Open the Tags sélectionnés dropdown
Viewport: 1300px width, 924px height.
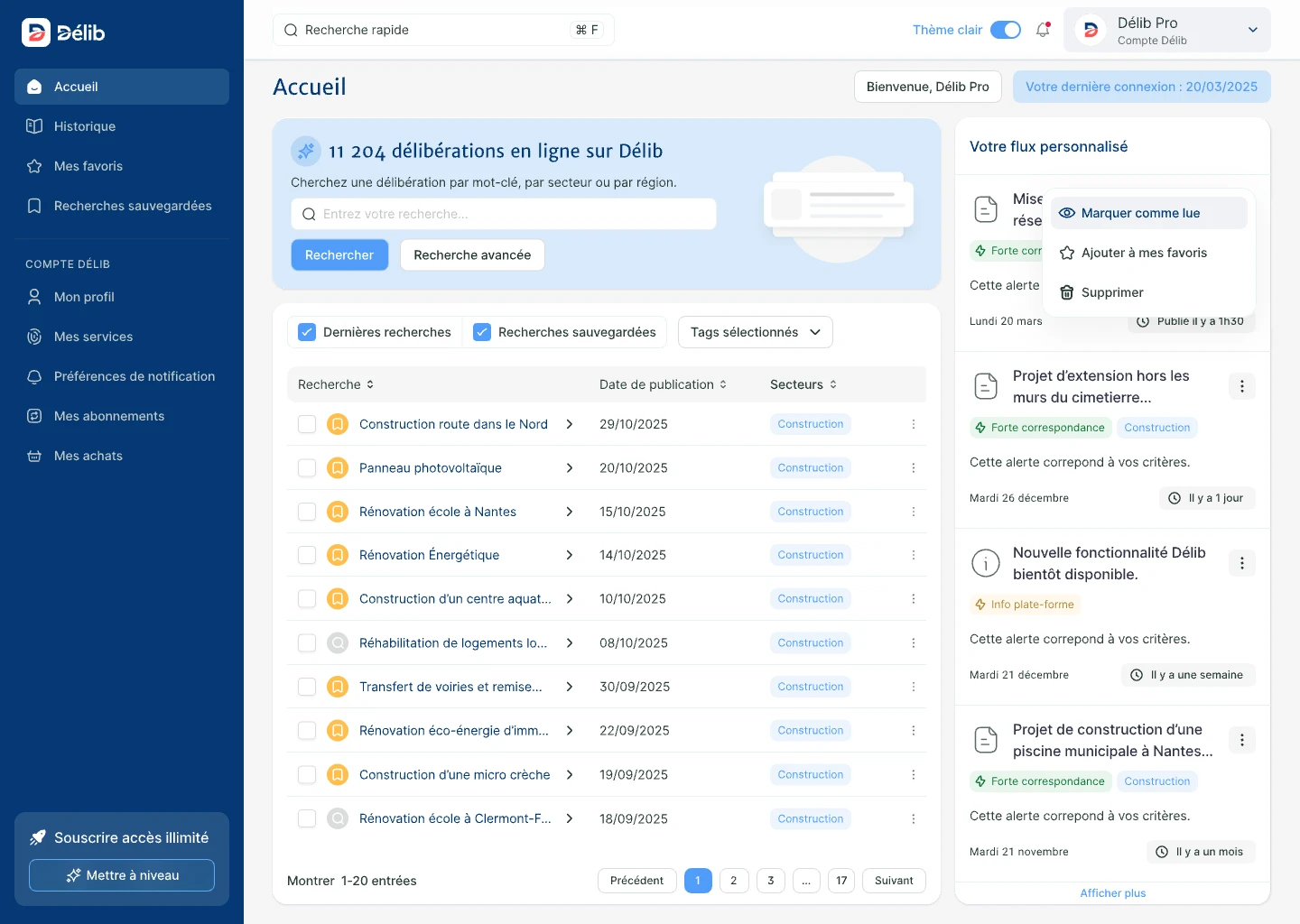756,332
